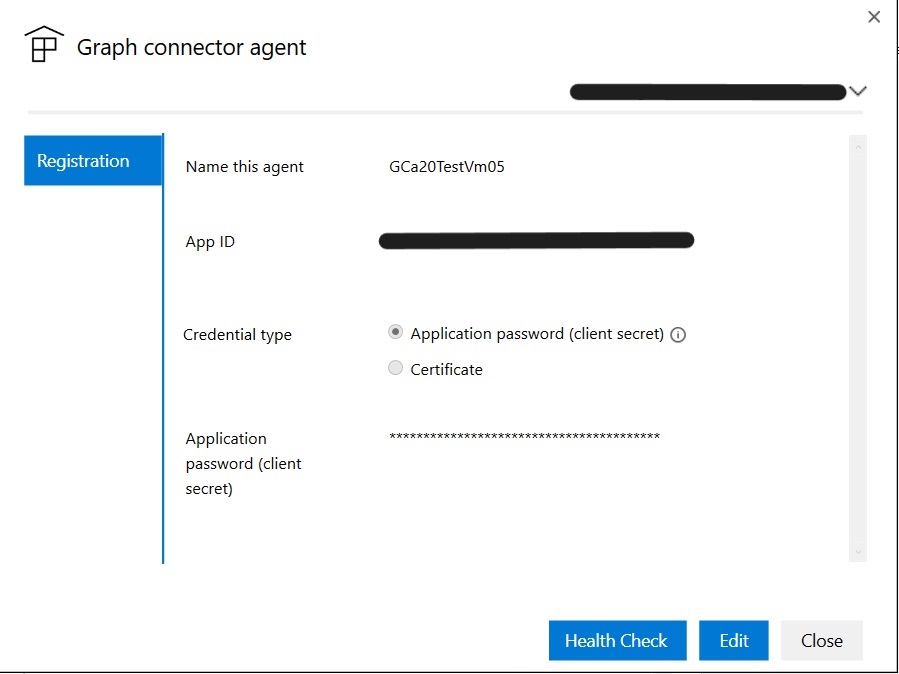Click the Graph connector agent logo icon

44,44
